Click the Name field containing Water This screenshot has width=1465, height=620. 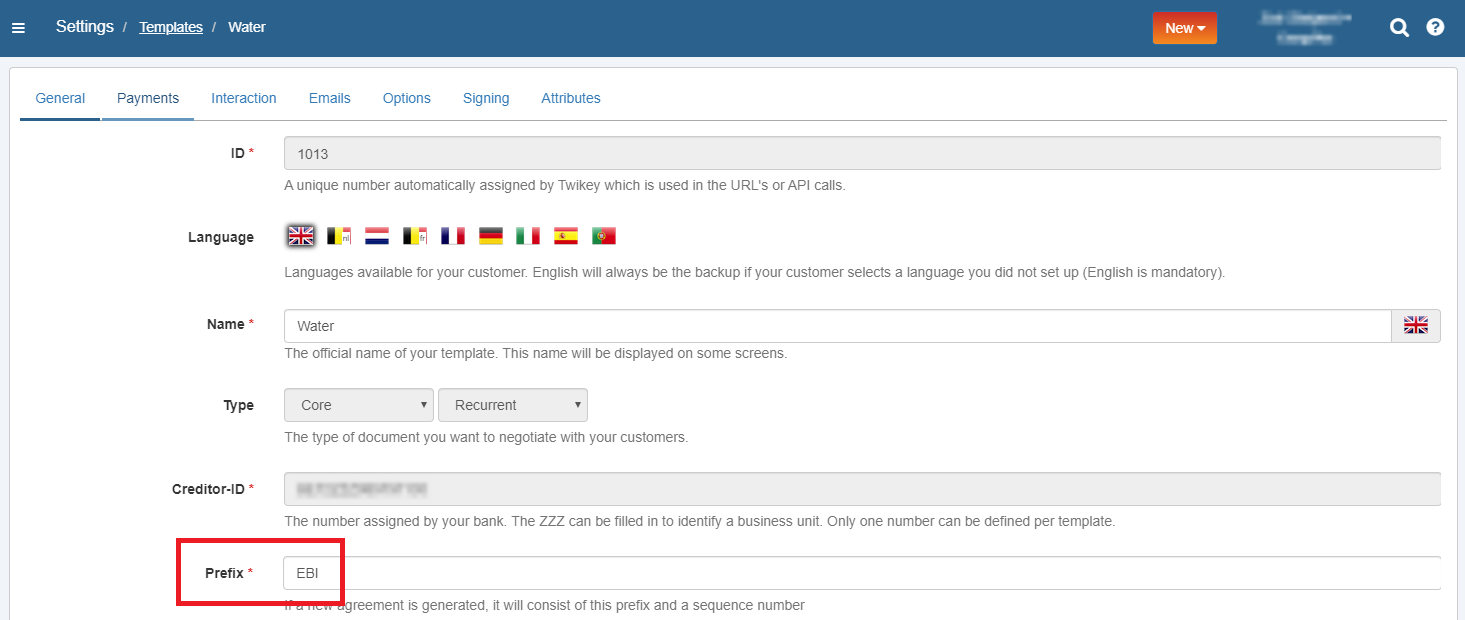tap(836, 326)
